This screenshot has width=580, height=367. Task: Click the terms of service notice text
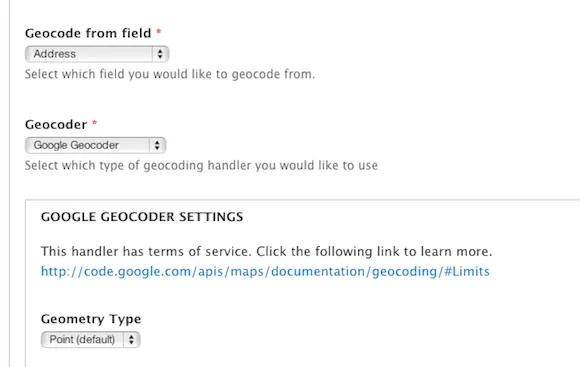[x=266, y=252]
